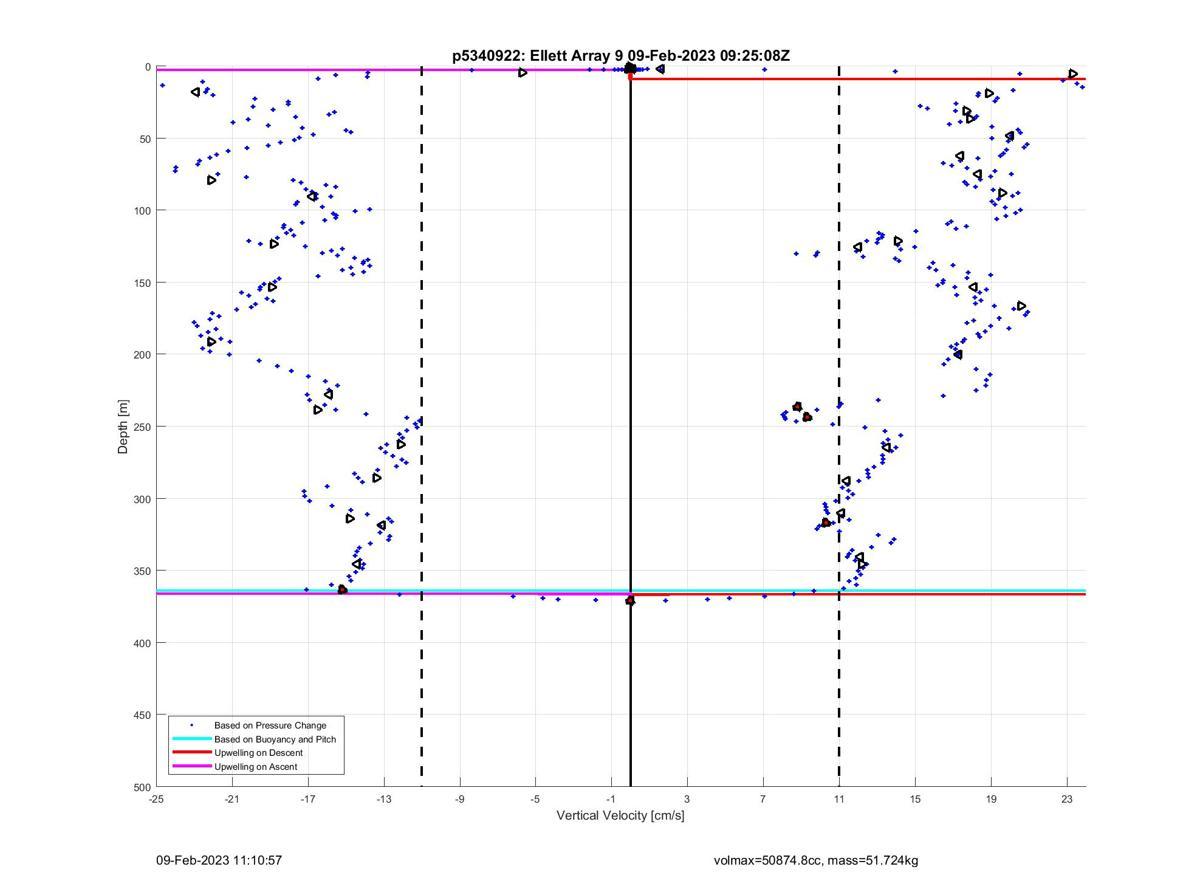The width and height of the screenshot is (1200, 885).
Task: Click y-axis tick label '300'
Action: pyautogui.click(x=142, y=499)
